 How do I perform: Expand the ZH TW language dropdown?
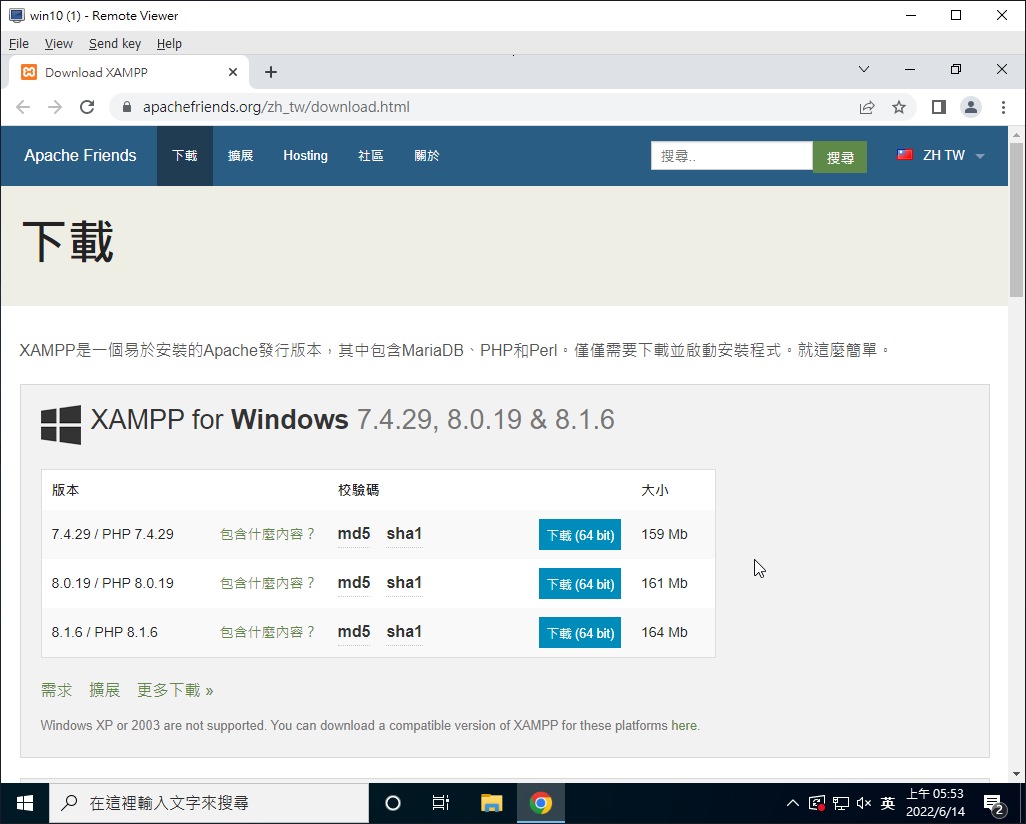pyautogui.click(x=941, y=156)
